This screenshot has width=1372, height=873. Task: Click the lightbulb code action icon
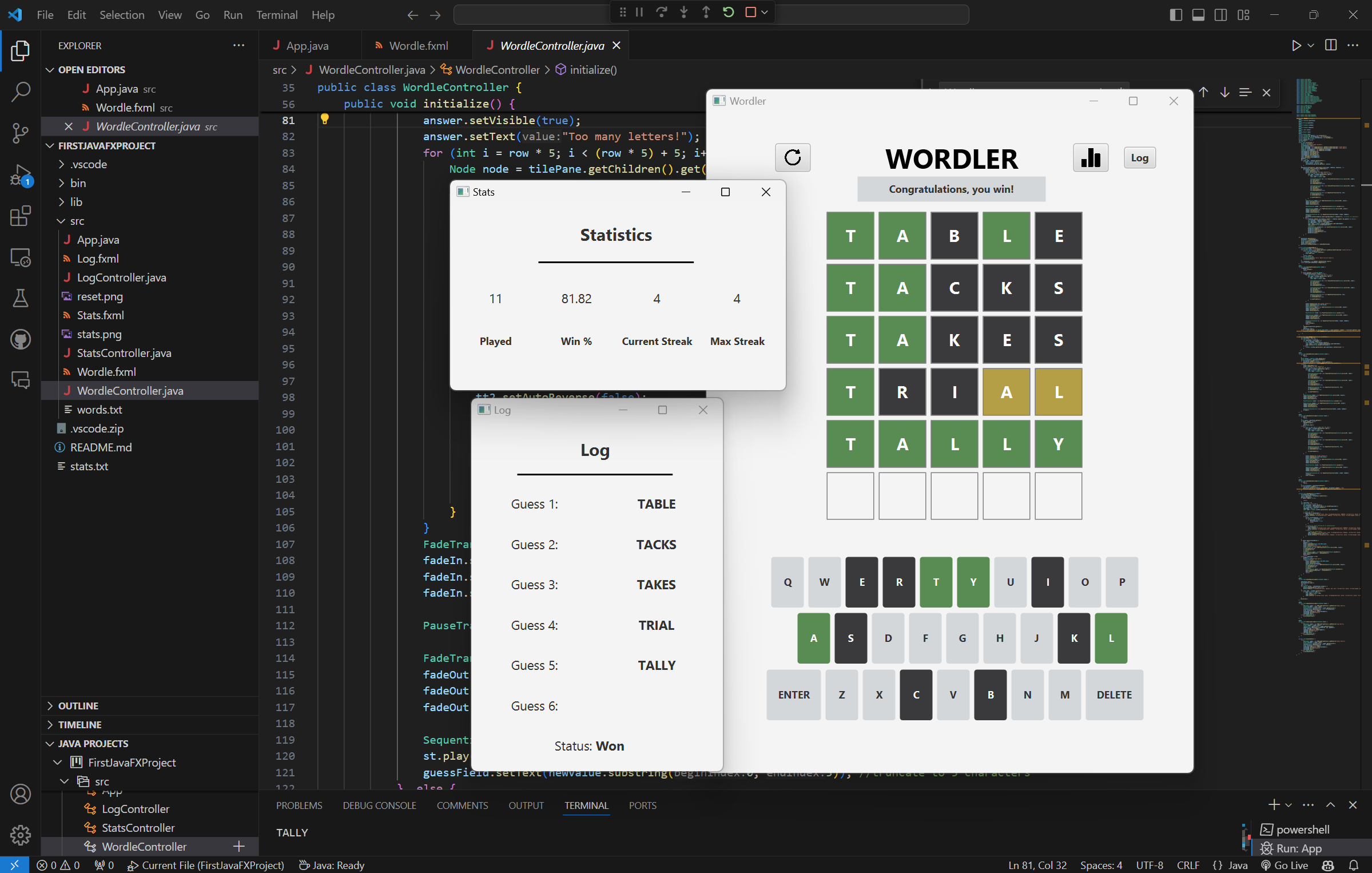[x=324, y=119]
